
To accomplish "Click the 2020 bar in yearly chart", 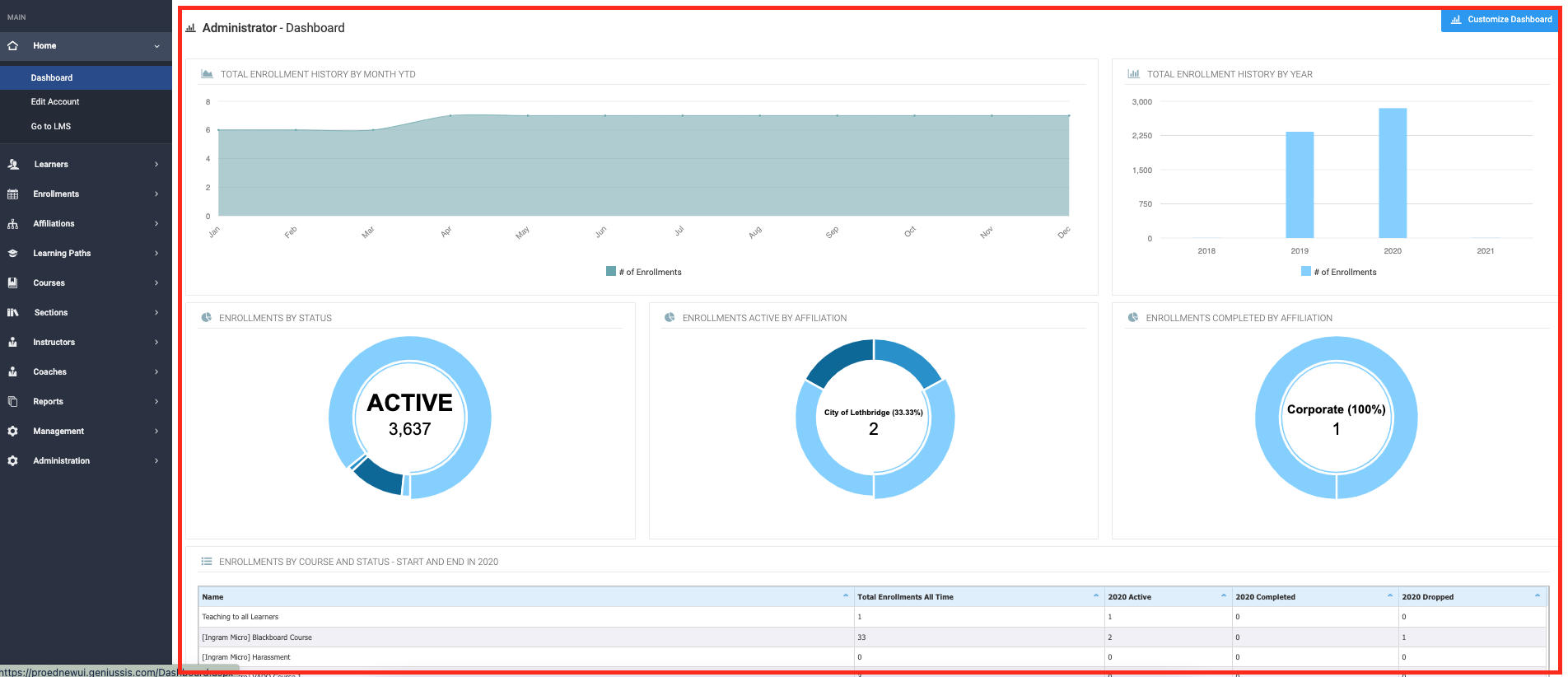I will point(1393,173).
